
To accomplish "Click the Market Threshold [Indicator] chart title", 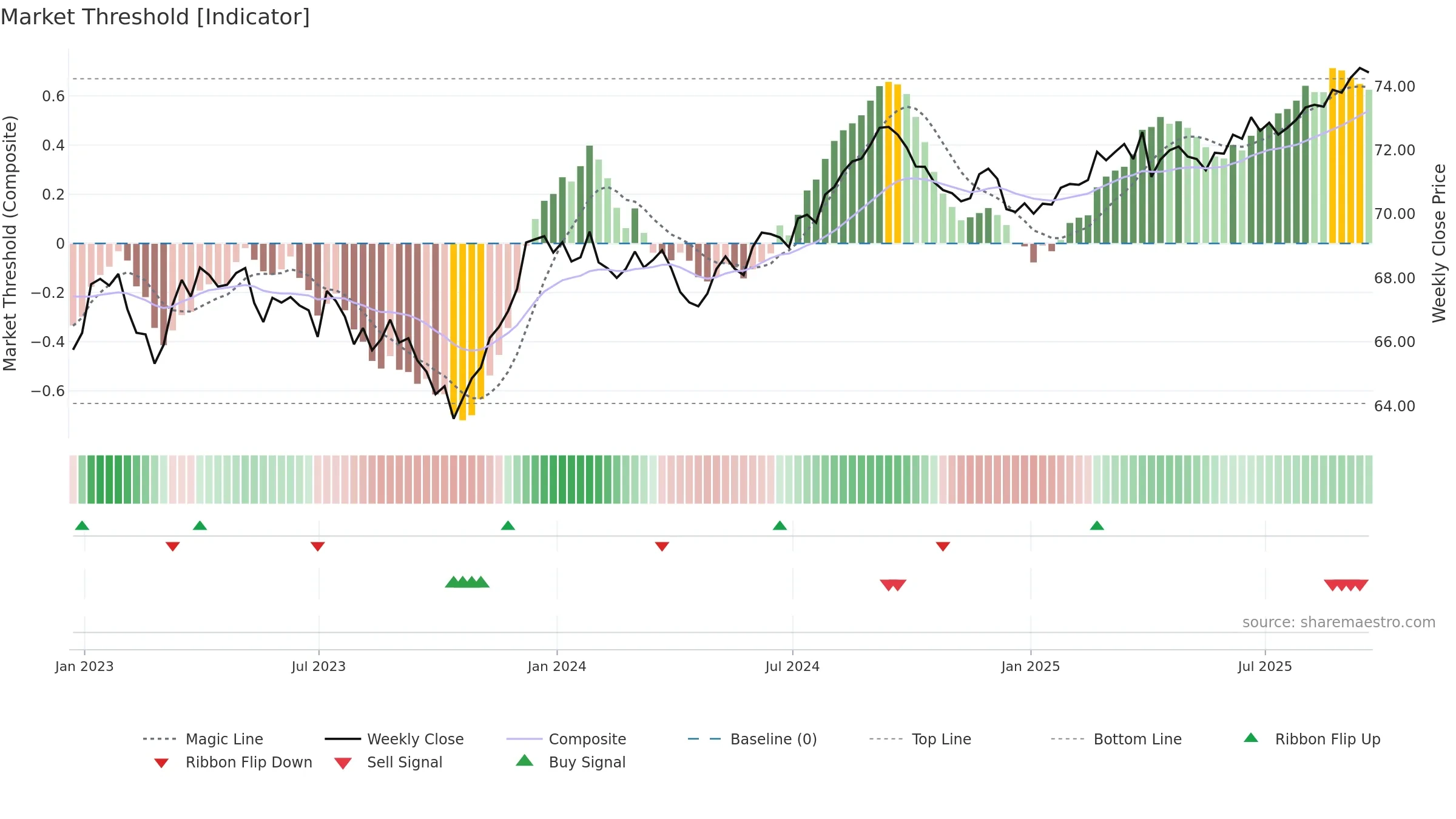I will 155,17.
